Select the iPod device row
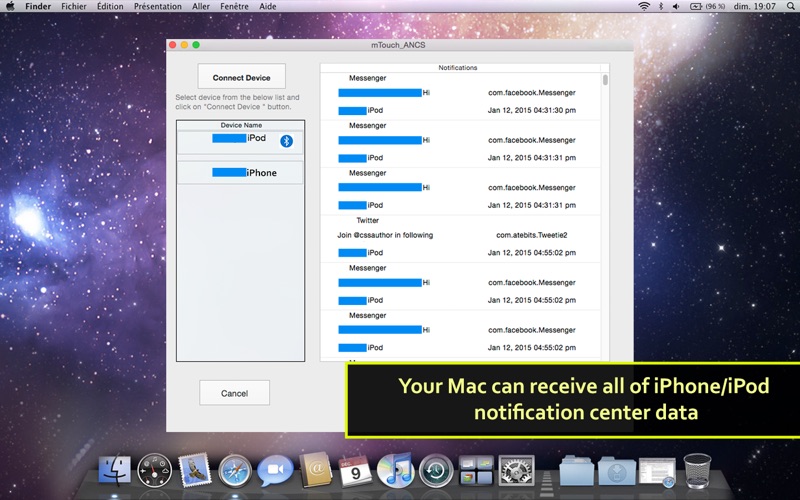 point(240,142)
